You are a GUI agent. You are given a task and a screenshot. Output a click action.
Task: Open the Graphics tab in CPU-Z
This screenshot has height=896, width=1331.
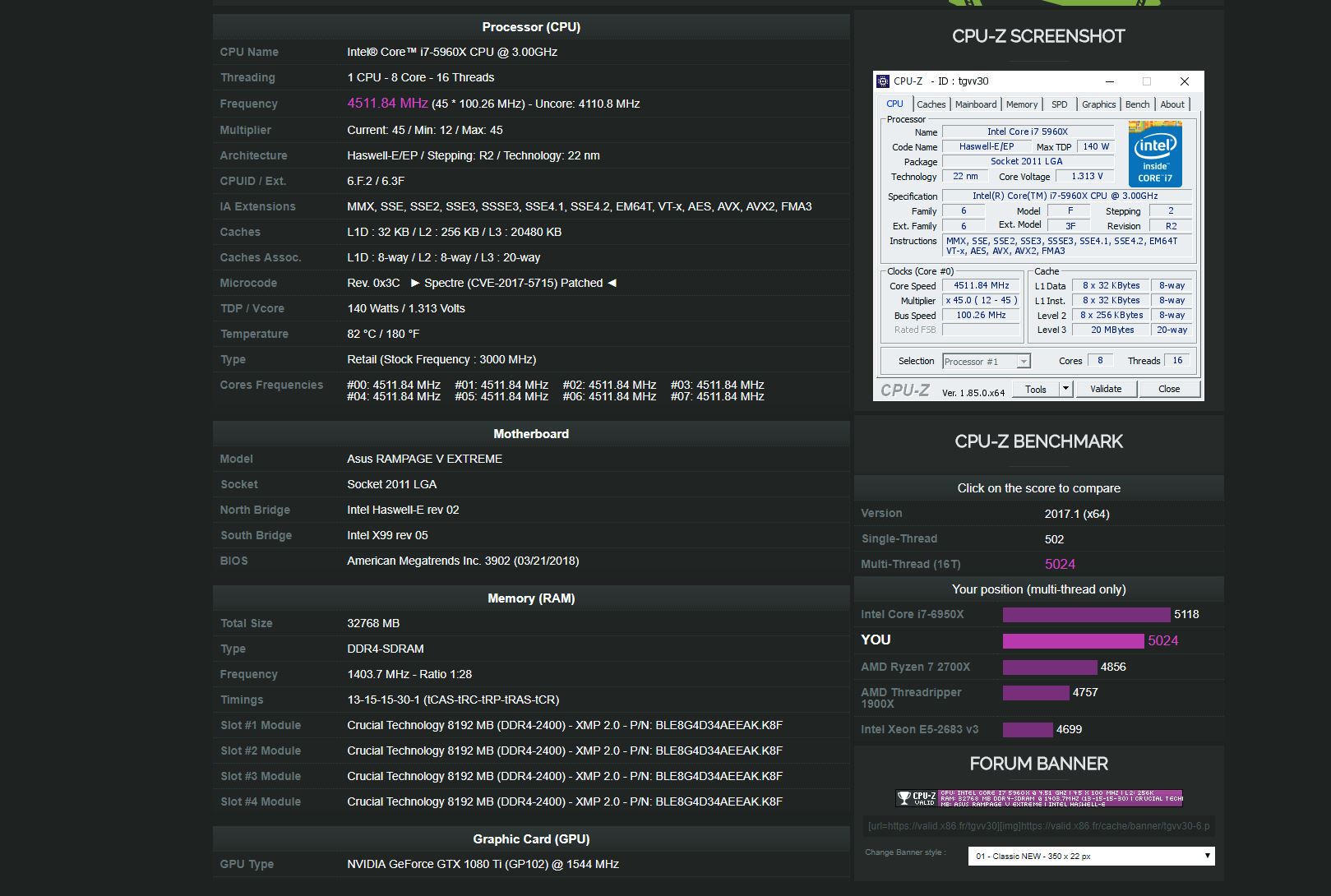pyautogui.click(x=1099, y=104)
